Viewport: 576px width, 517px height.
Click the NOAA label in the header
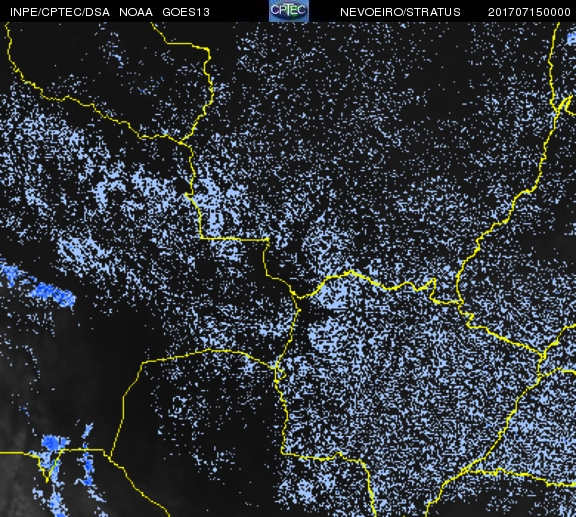click(x=136, y=12)
